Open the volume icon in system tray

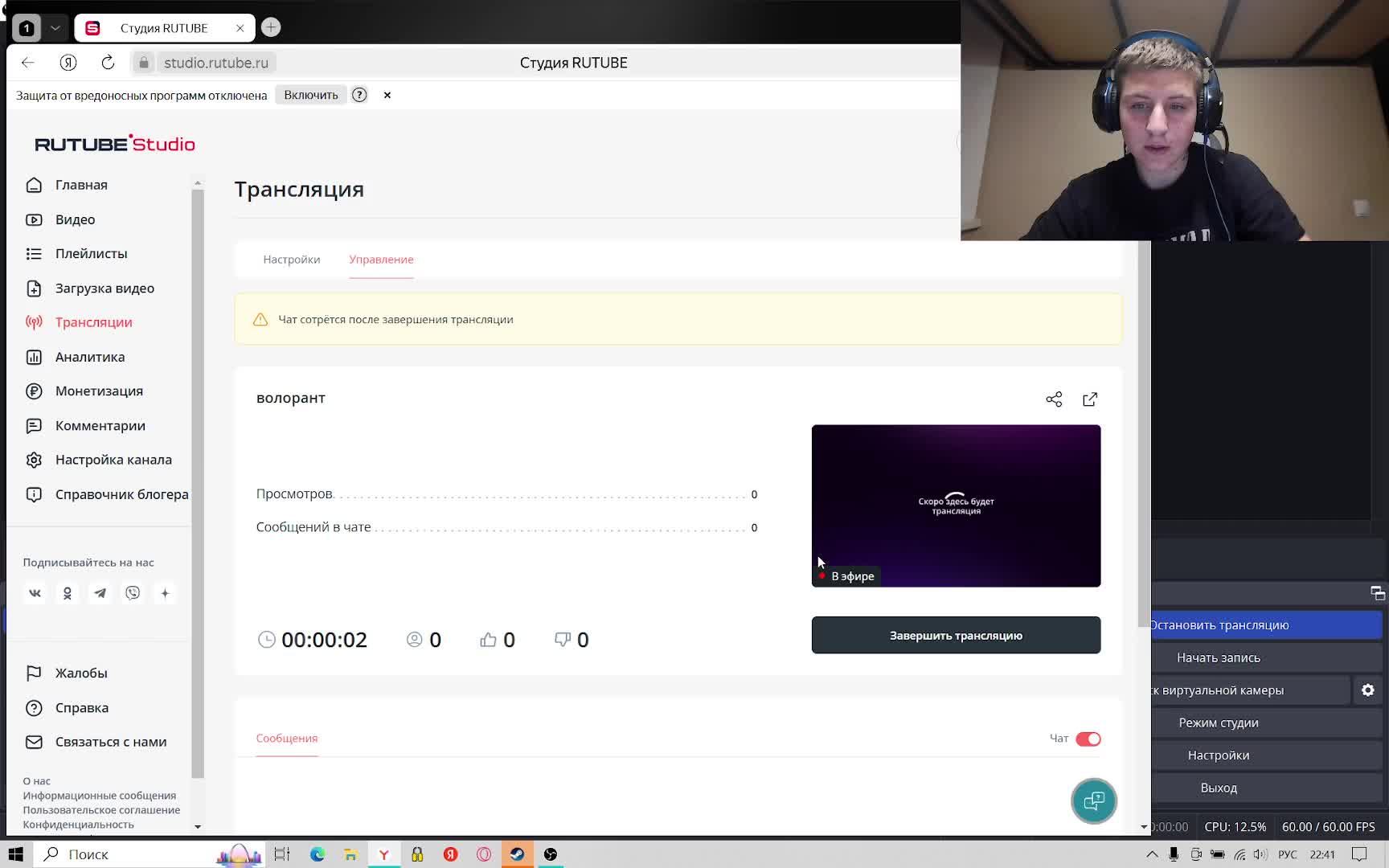pyautogui.click(x=1260, y=854)
